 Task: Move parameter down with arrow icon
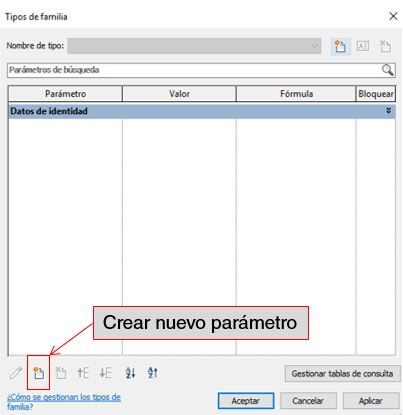click(x=106, y=373)
